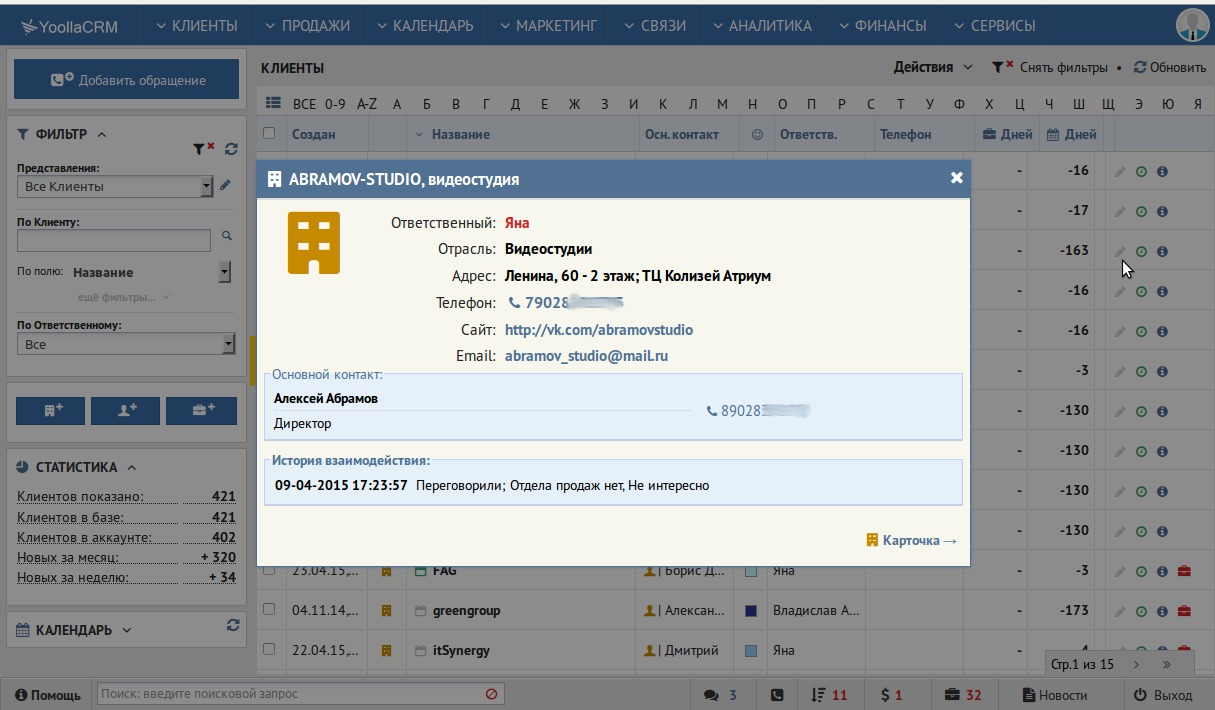Open the МАРКЕТИНГ menu
Viewport: 1215px width, 710px height.
(x=548, y=26)
